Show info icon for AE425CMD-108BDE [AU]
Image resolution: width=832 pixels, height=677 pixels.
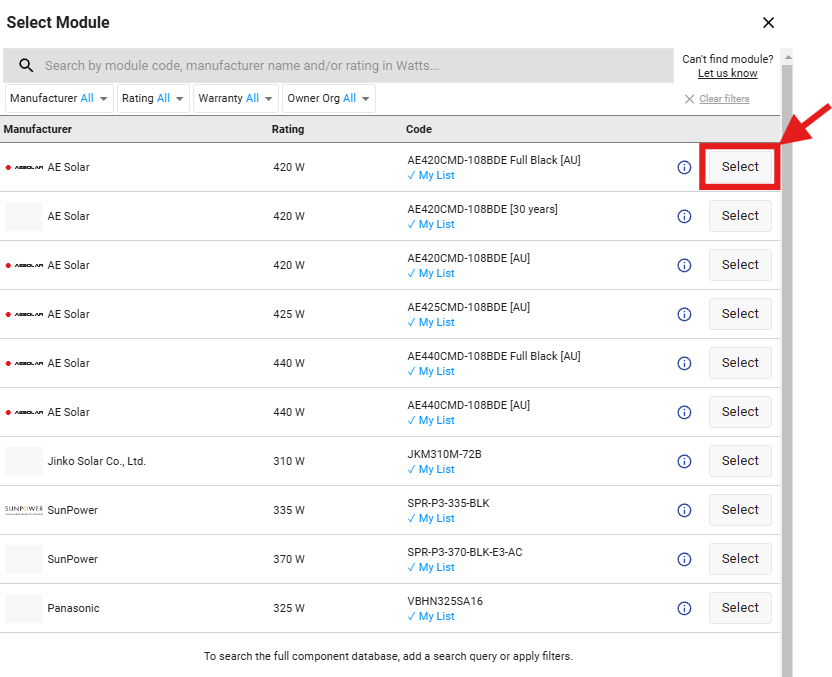click(684, 315)
